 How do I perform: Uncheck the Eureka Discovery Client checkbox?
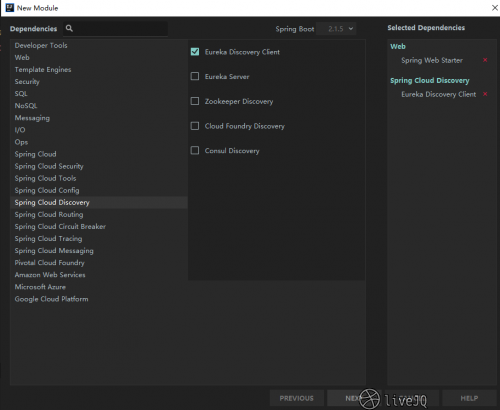tap(195, 52)
